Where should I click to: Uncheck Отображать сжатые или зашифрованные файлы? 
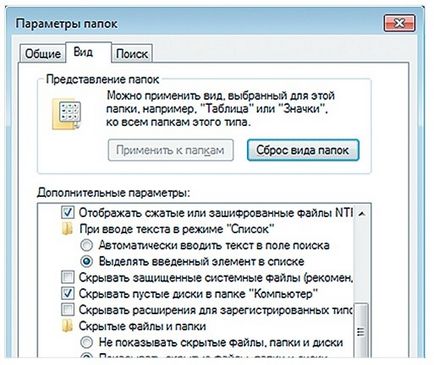(68, 213)
